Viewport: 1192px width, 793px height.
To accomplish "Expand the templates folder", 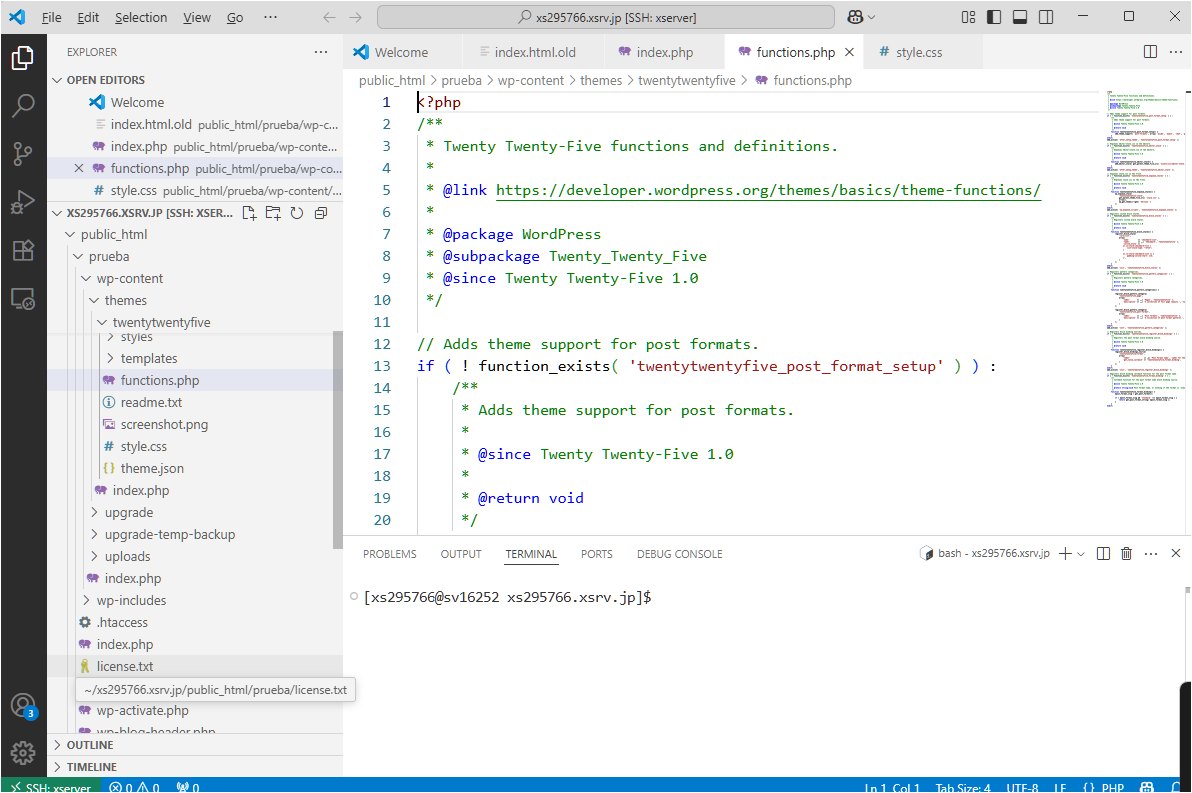I will (150, 357).
